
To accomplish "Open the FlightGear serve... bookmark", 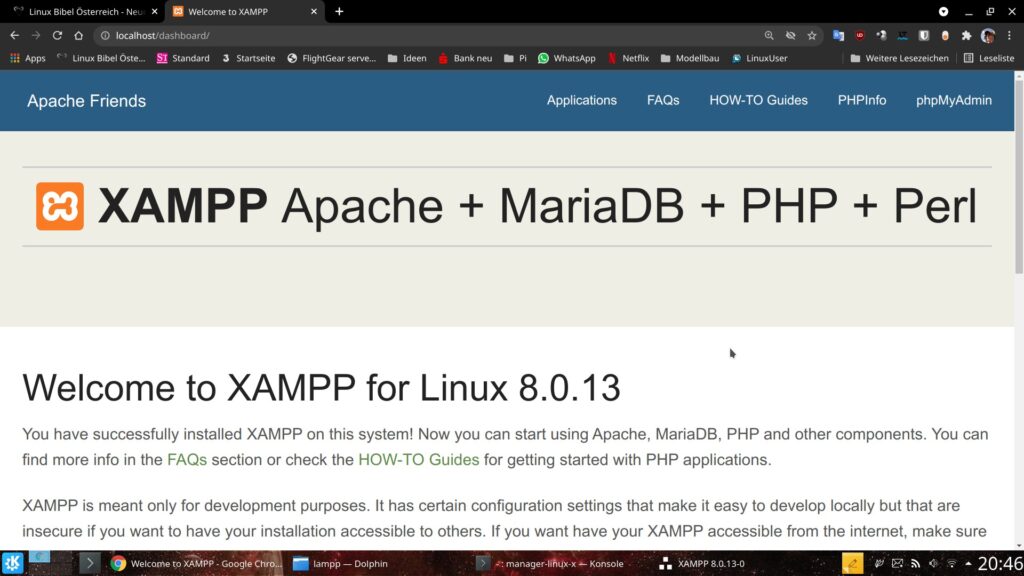I will click(332, 58).
